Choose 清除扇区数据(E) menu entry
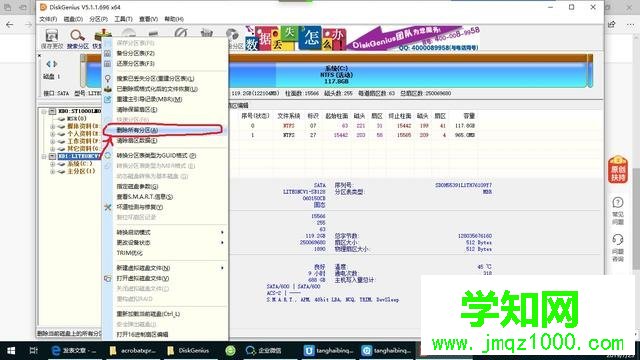The width and height of the screenshot is (640, 360). pyautogui.click(x=165, y=140)
